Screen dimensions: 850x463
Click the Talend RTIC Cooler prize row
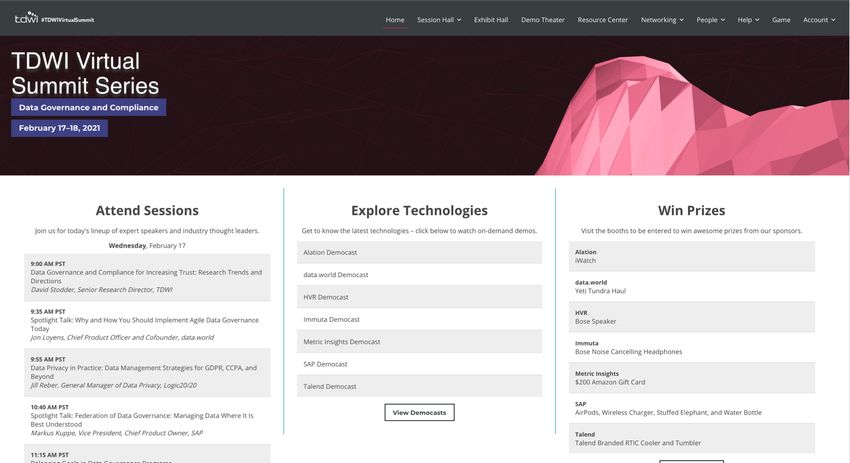click(691, 439)
